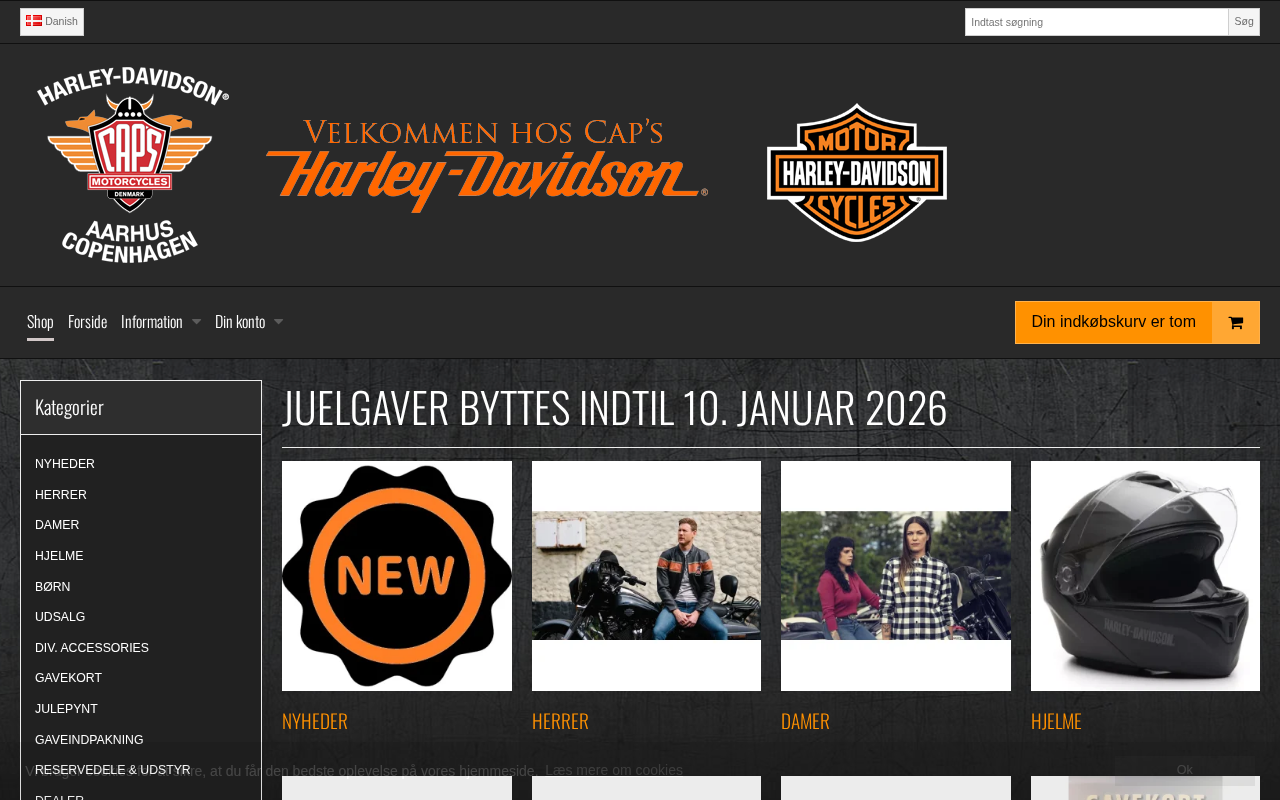Open the men's motorcycle jacket thumbnail
Image resolution: width=1280 pixels, height=800 pixels.
[x=646, y=576]
